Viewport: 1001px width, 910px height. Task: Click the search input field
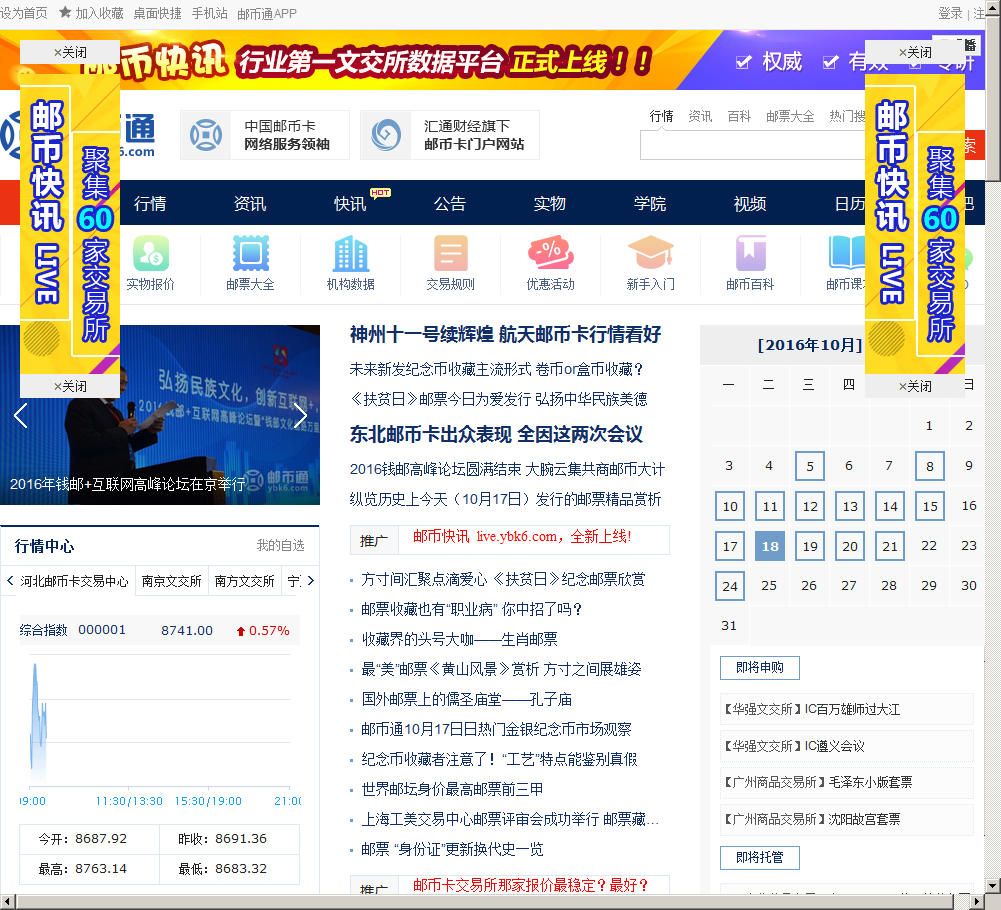point(753,146)
